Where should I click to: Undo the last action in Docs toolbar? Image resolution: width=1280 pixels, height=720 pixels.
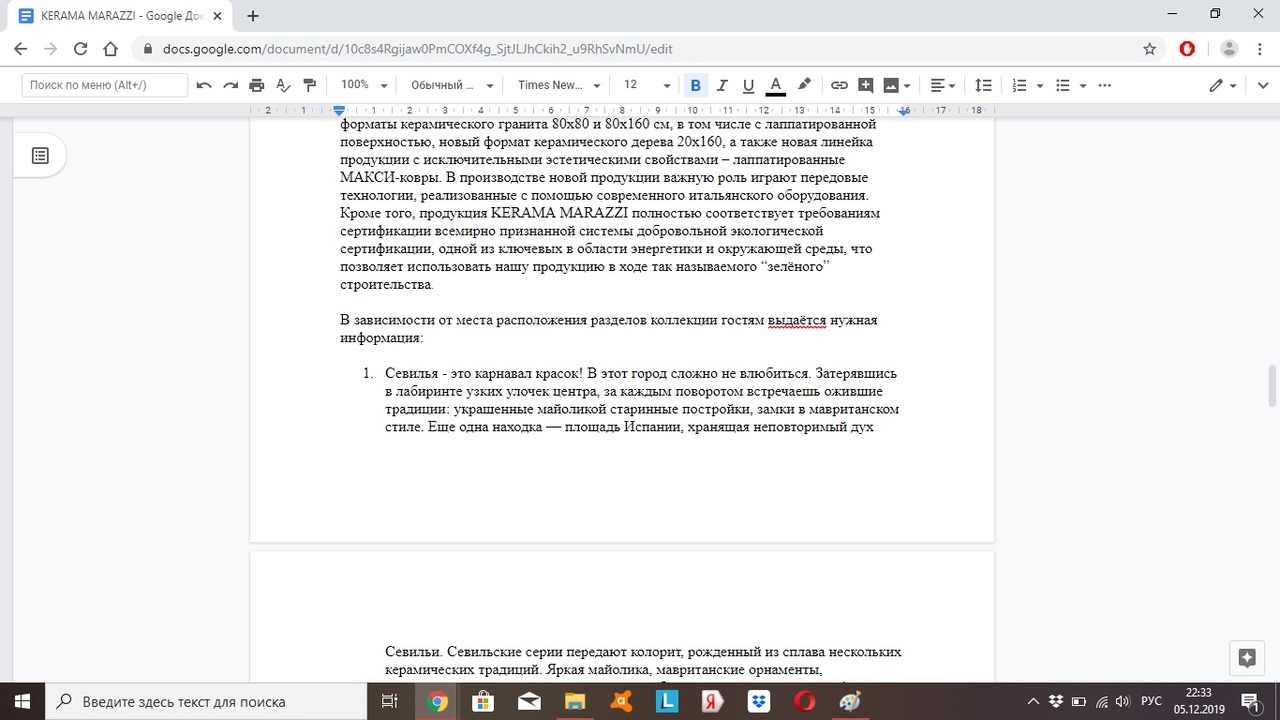(204, 86)
